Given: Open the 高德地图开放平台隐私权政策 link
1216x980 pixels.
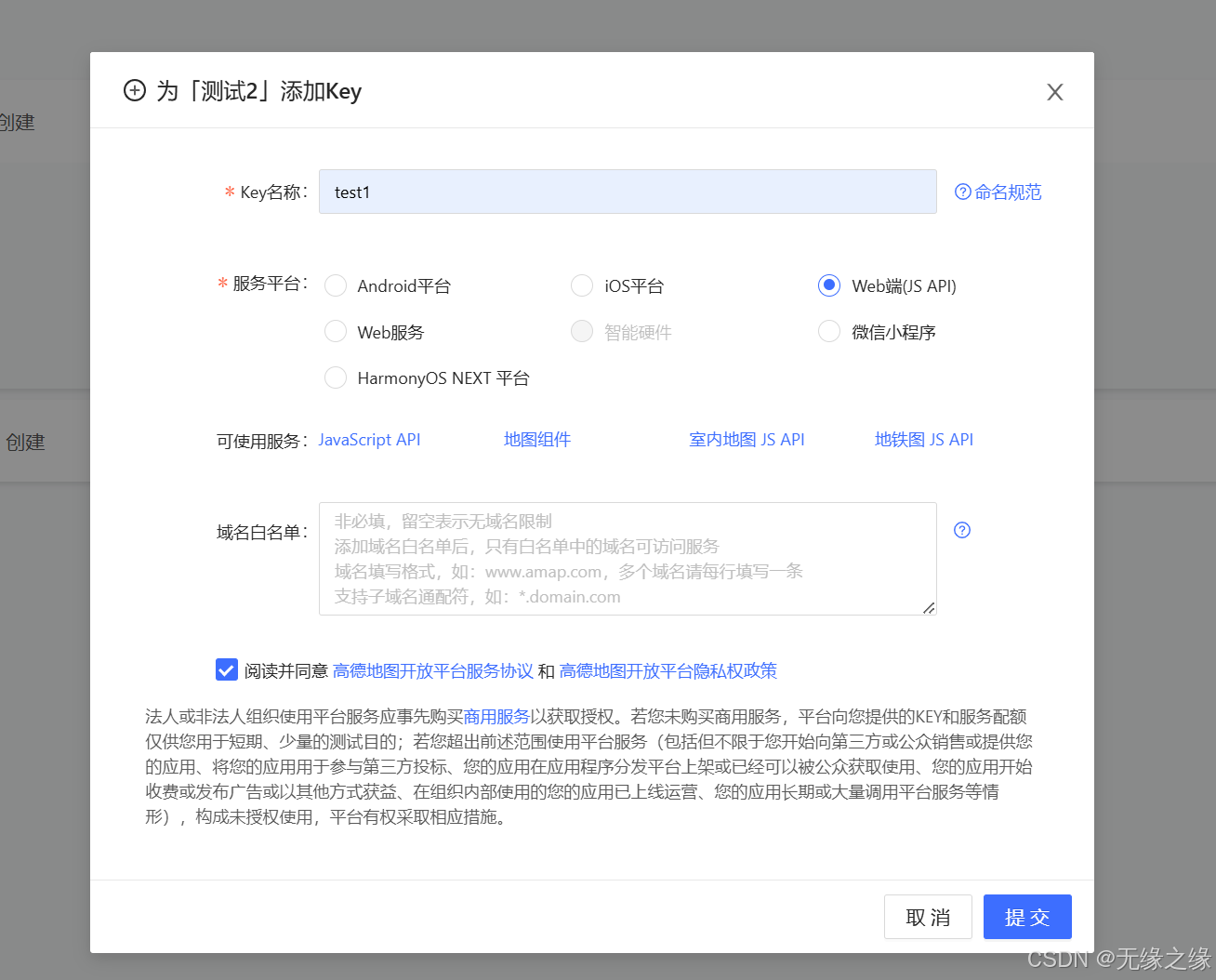Looking at the screenshot, I should (x=668, y=670).
